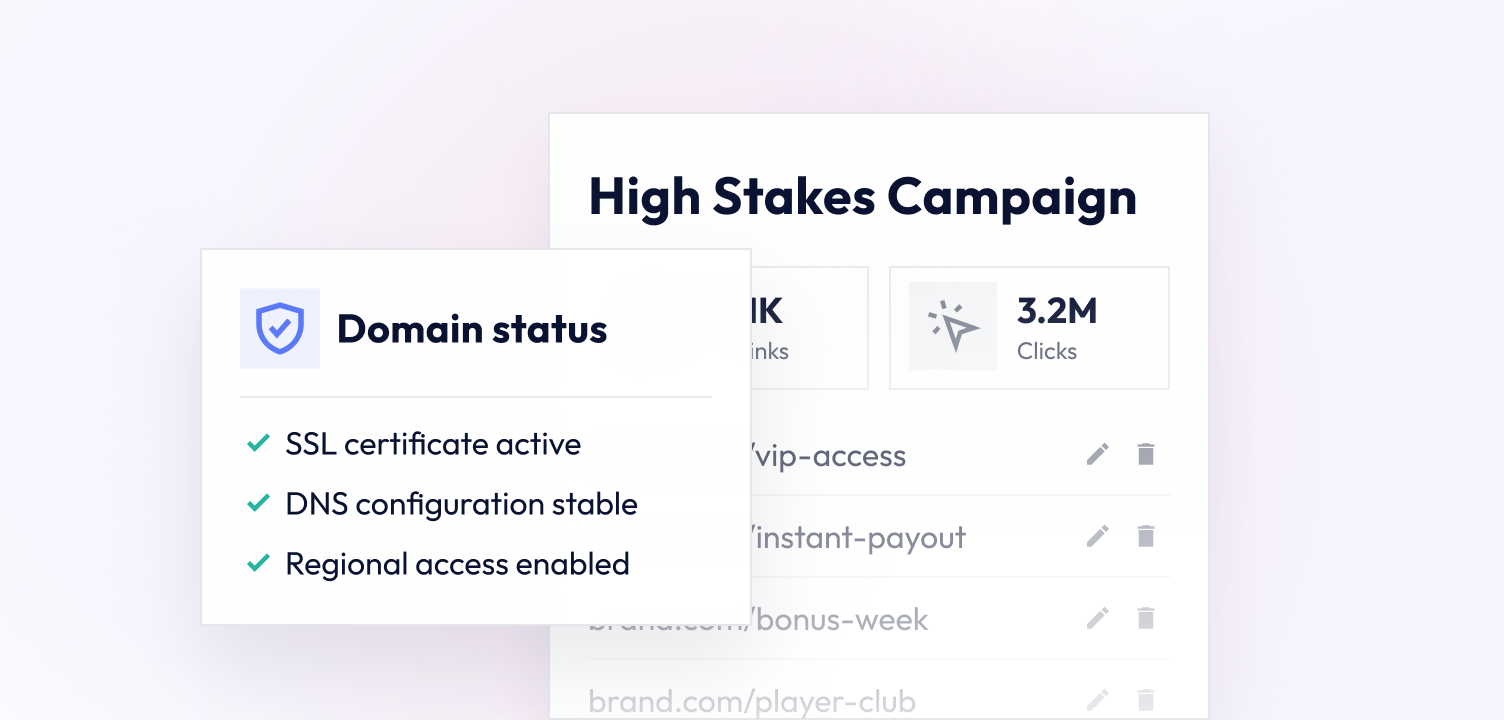Click the vip-access link text
This screenshot has height=720, width=1504.
point(828,456)
